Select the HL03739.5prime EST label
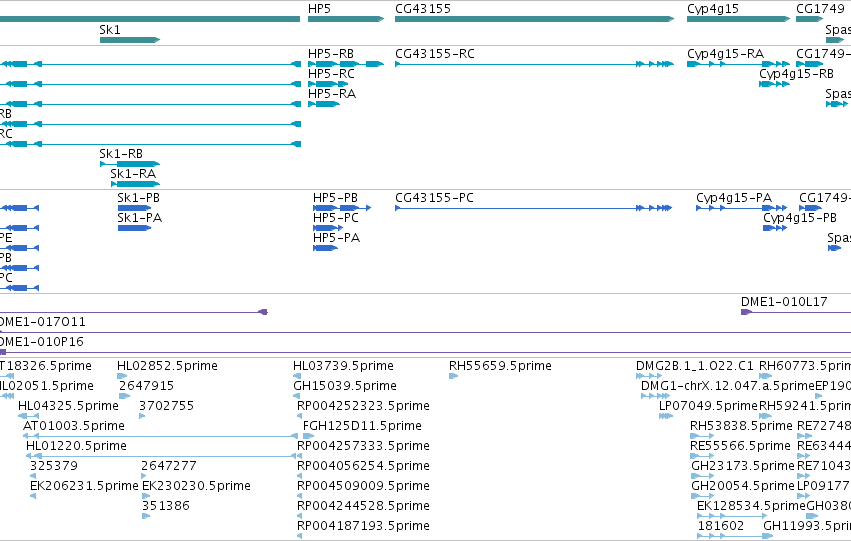Screen dimensions: 851x541 344,366
